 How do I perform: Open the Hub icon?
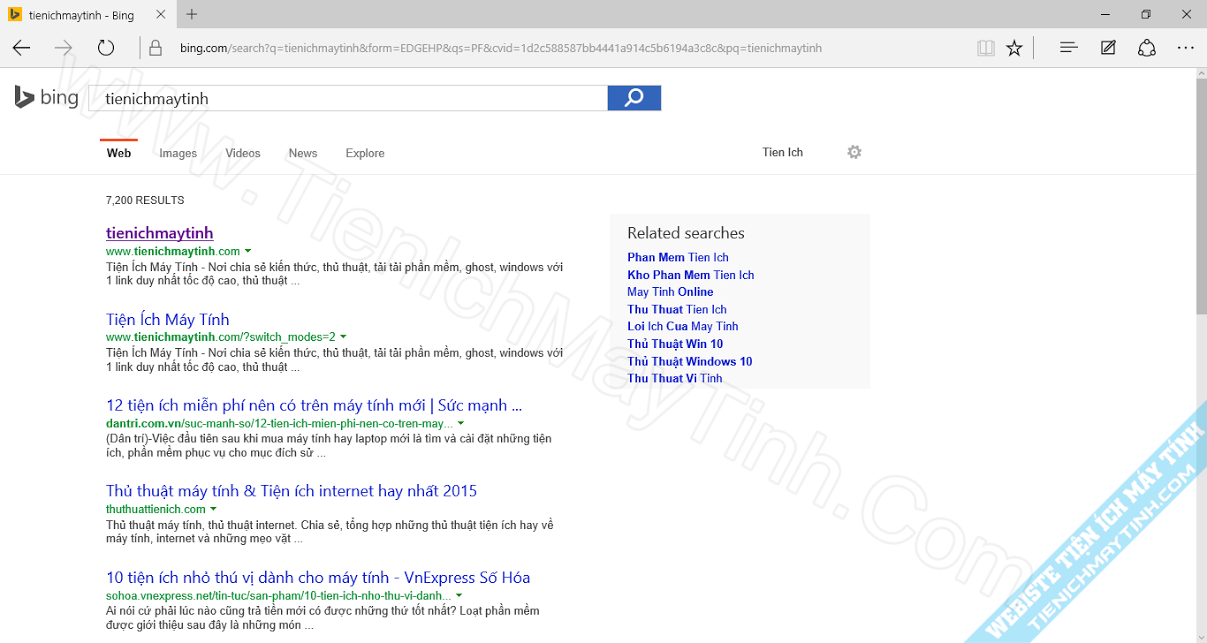coord(1068,47)
